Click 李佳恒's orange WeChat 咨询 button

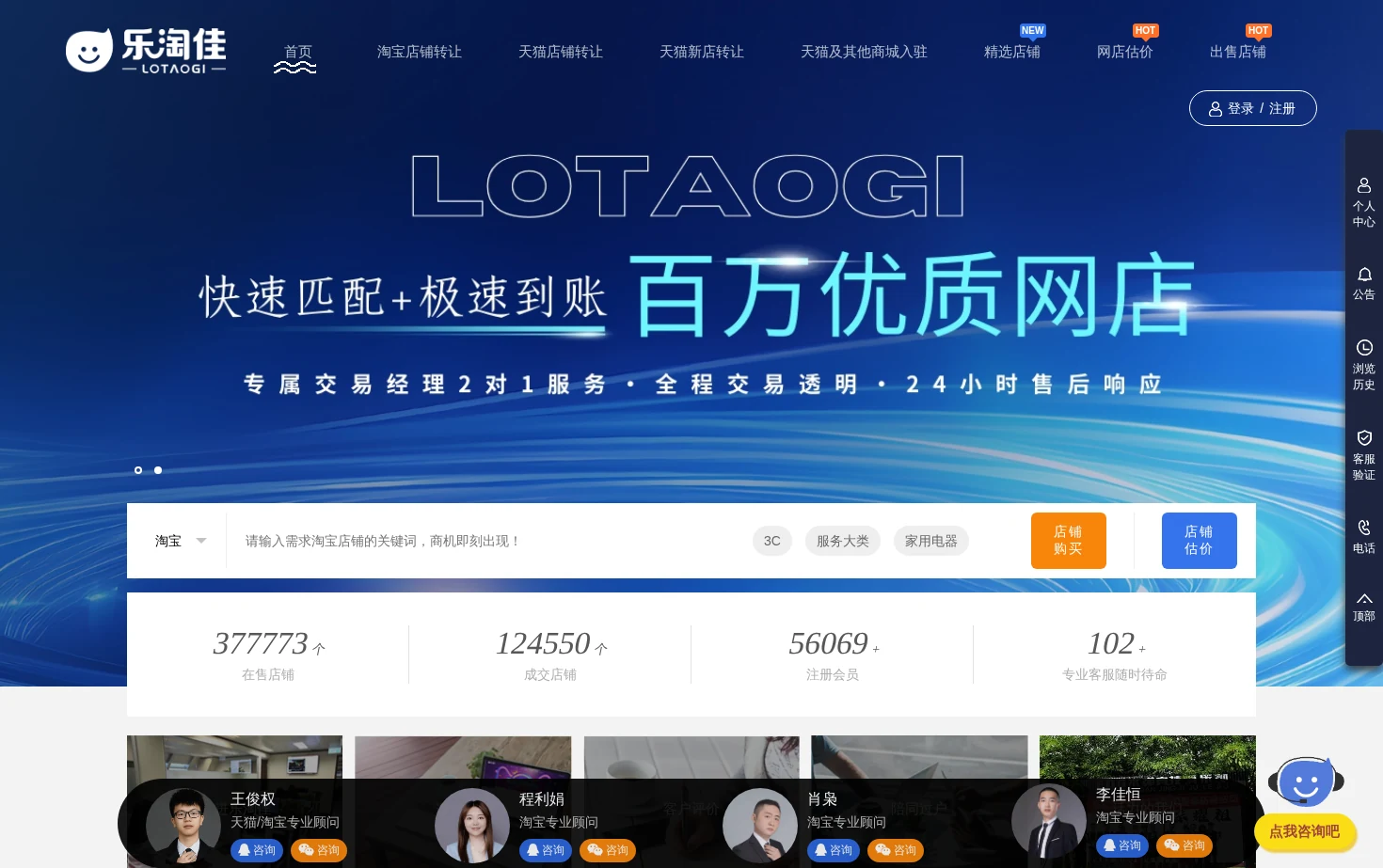coord(1184,845)
